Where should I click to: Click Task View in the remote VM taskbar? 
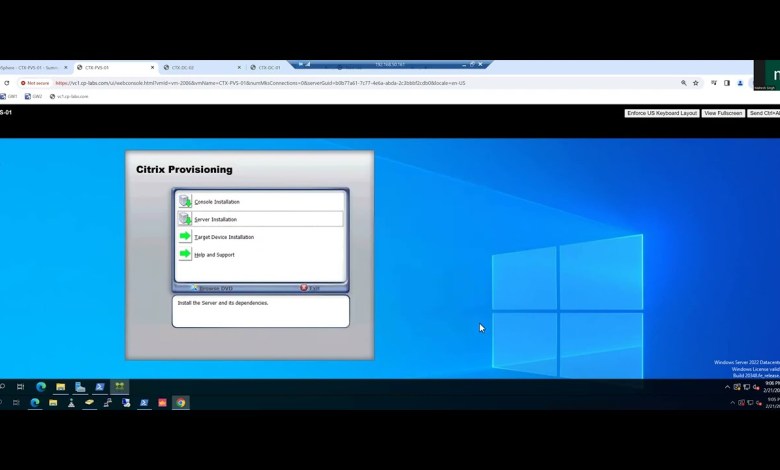pyautogui.click(x=20, y=386)
